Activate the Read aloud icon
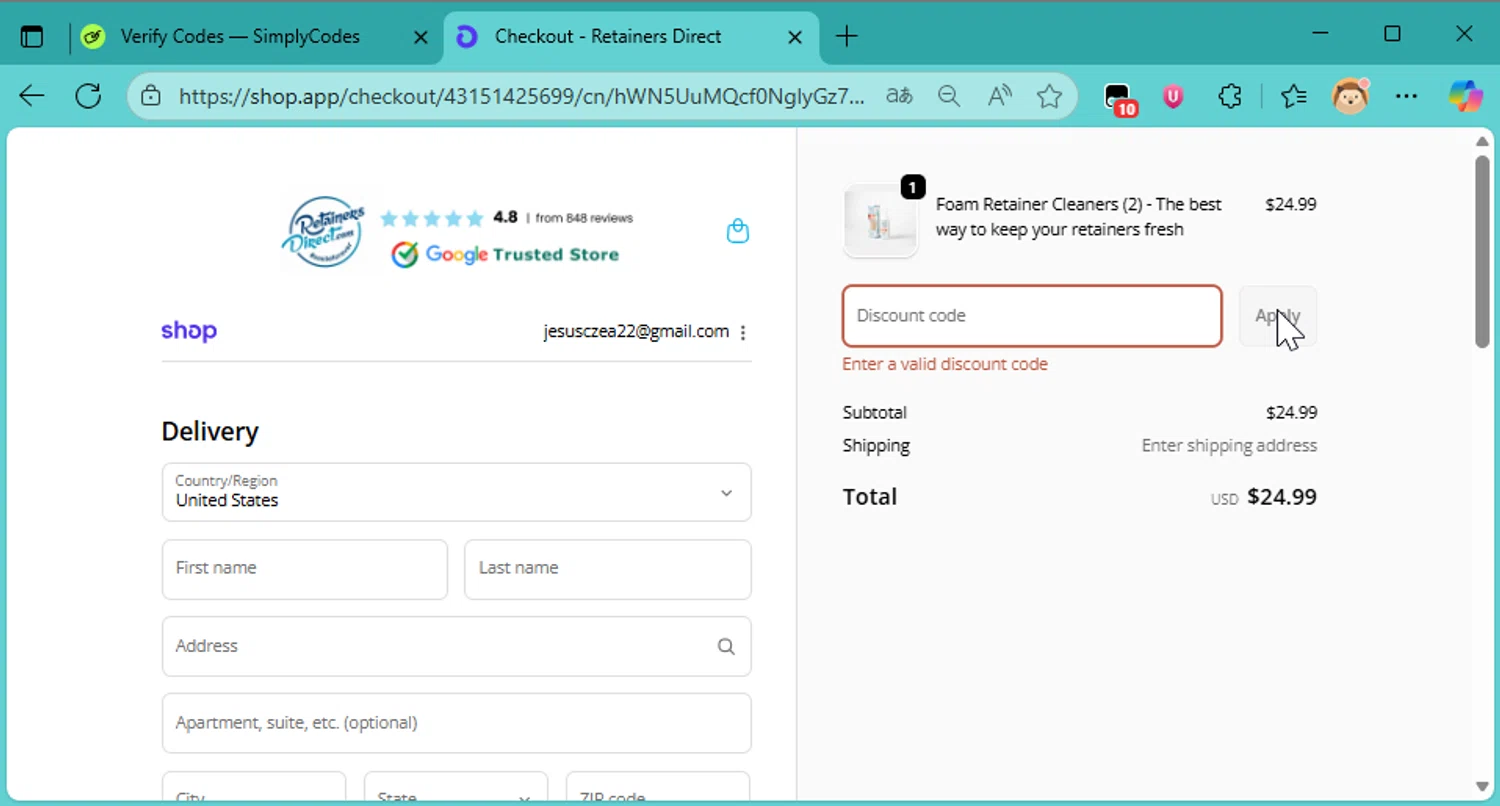Viewport: 1500px width, 806px height. click(999, 96)
